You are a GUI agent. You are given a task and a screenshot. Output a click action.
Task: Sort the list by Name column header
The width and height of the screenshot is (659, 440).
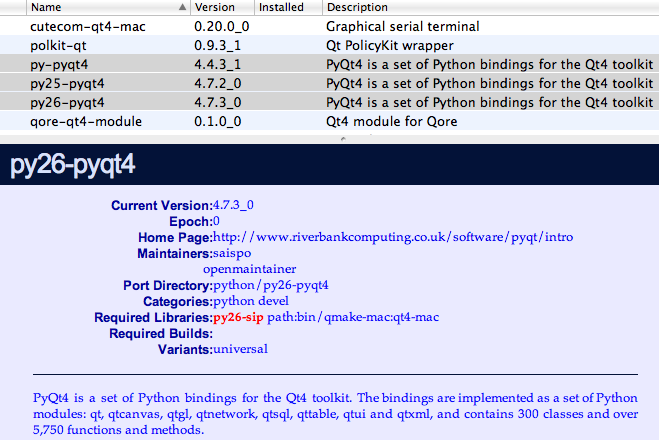(108, 7)
